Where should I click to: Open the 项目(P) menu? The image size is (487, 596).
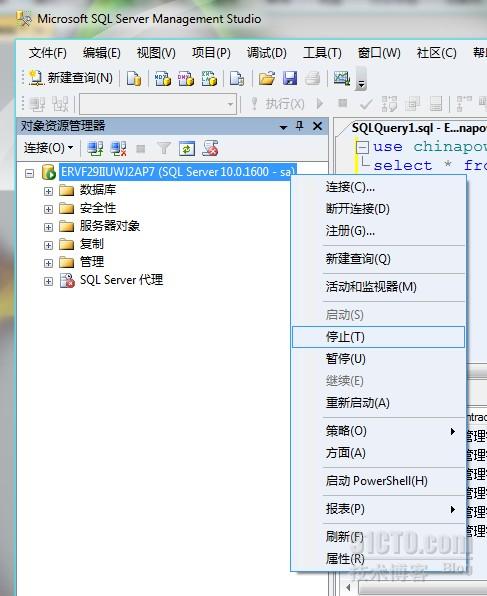pos(211,53)
